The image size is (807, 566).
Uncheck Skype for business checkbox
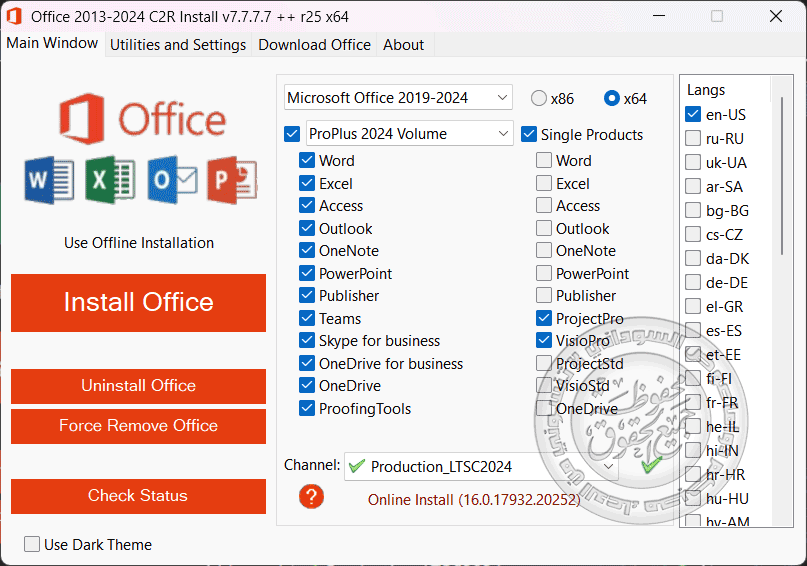[x=307, y=340]
